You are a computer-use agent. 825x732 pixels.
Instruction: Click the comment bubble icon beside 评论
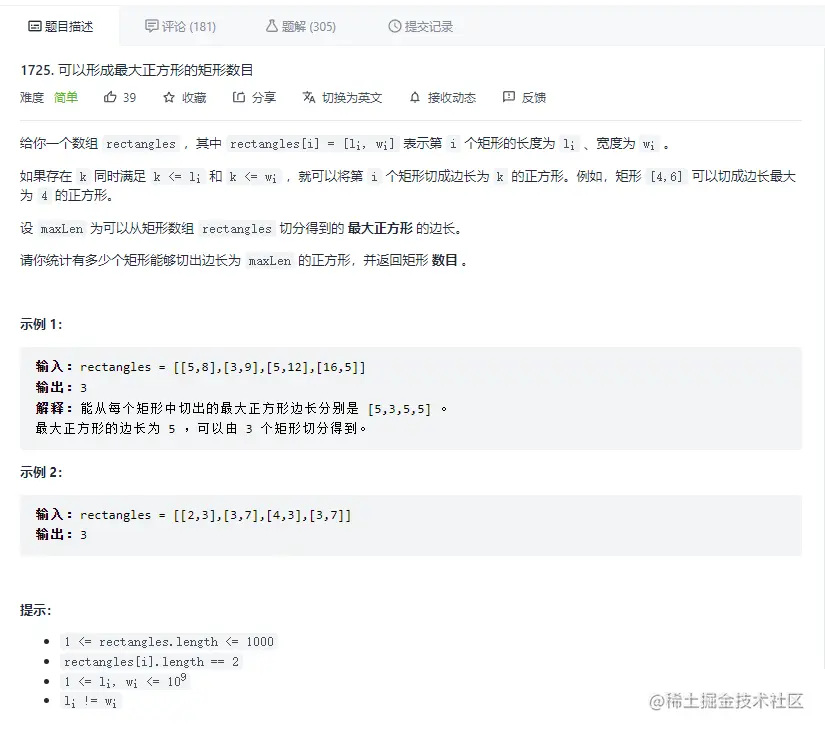[x=152, y=26]
